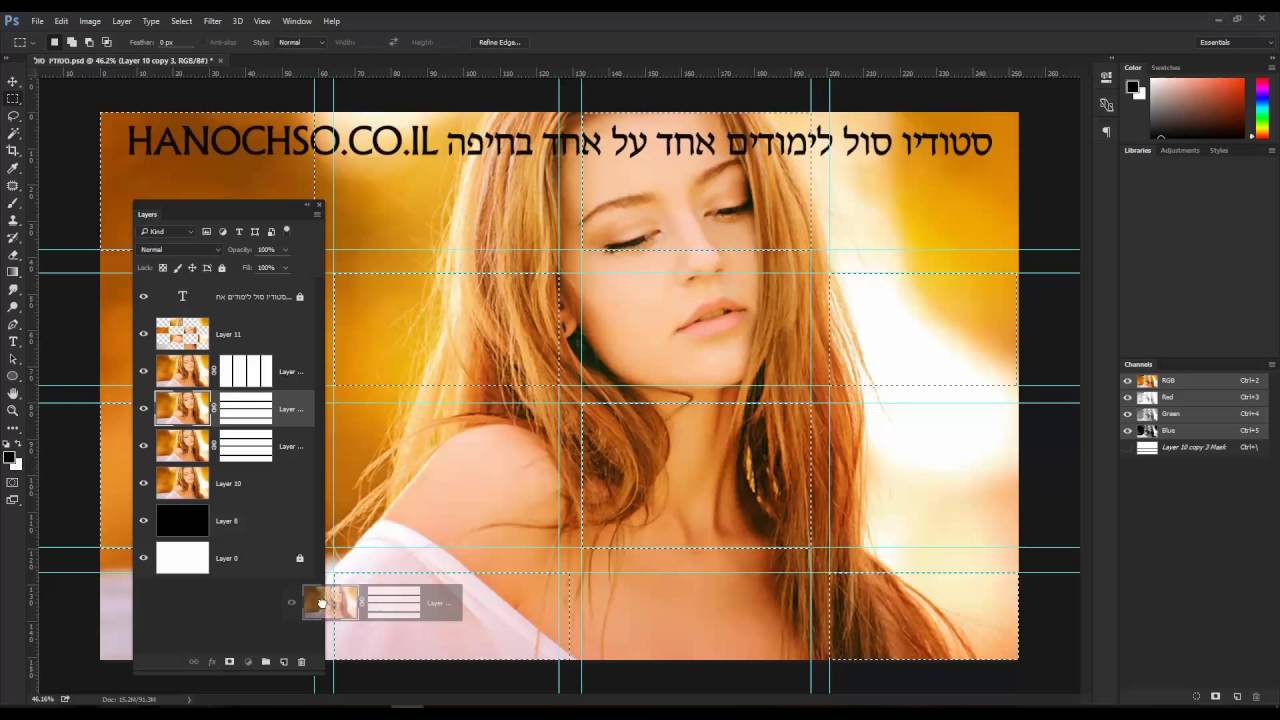Switch to the Adjustments tab

(1181, 151)
